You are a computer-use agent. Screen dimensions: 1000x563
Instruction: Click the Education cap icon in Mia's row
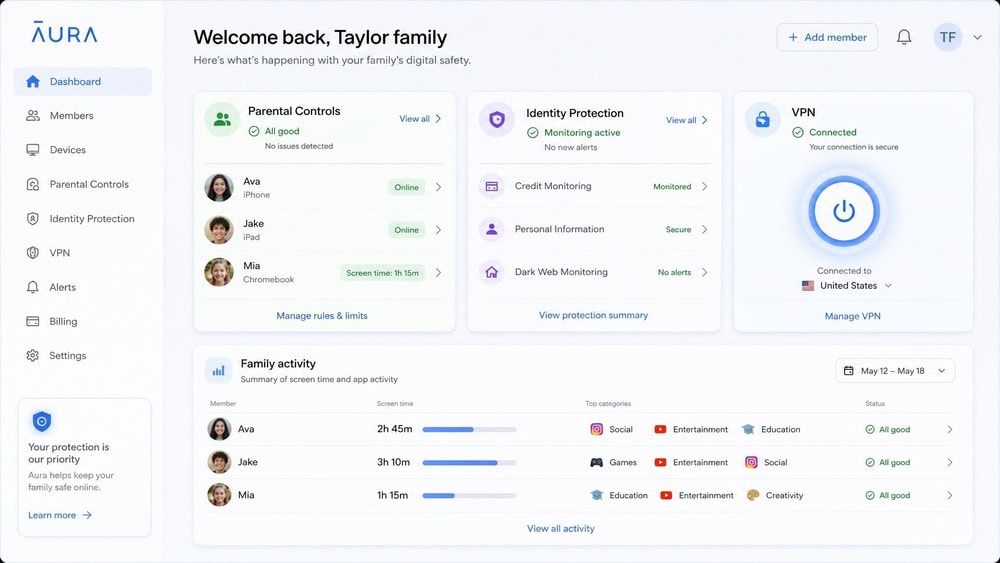click(x=596, y=495)
